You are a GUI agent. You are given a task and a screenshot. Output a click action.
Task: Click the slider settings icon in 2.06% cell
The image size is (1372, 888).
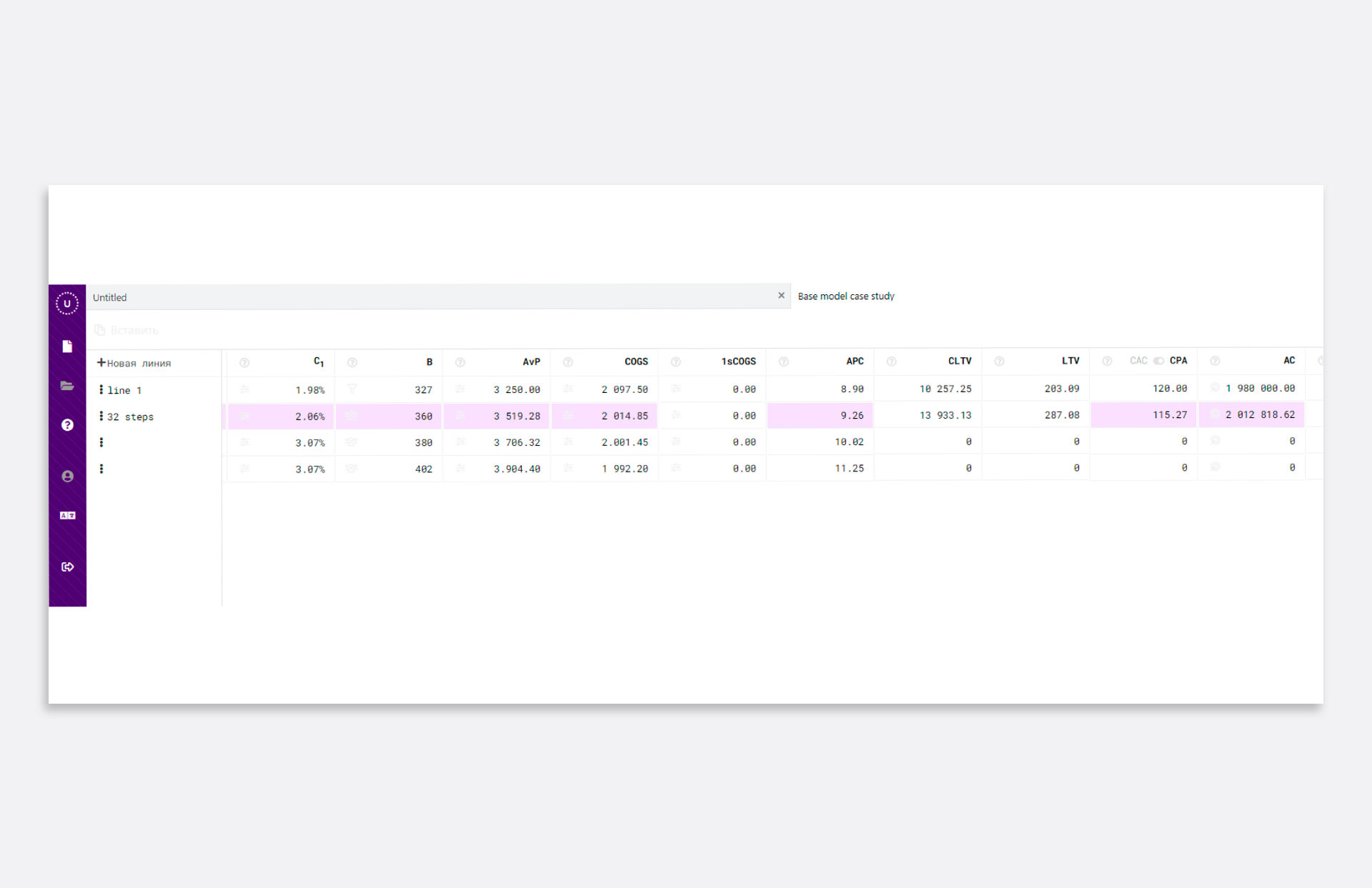coord(245,416)
